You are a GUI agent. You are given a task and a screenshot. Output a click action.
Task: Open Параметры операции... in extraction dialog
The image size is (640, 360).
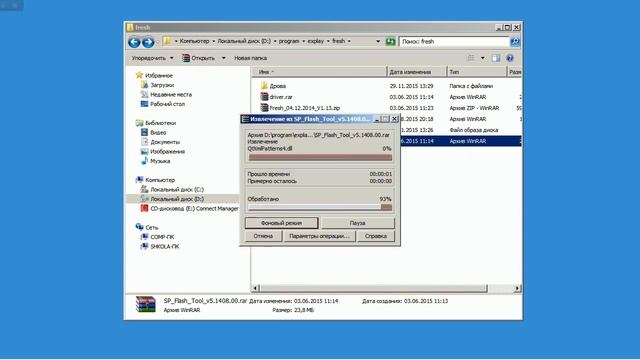[320, 236]
